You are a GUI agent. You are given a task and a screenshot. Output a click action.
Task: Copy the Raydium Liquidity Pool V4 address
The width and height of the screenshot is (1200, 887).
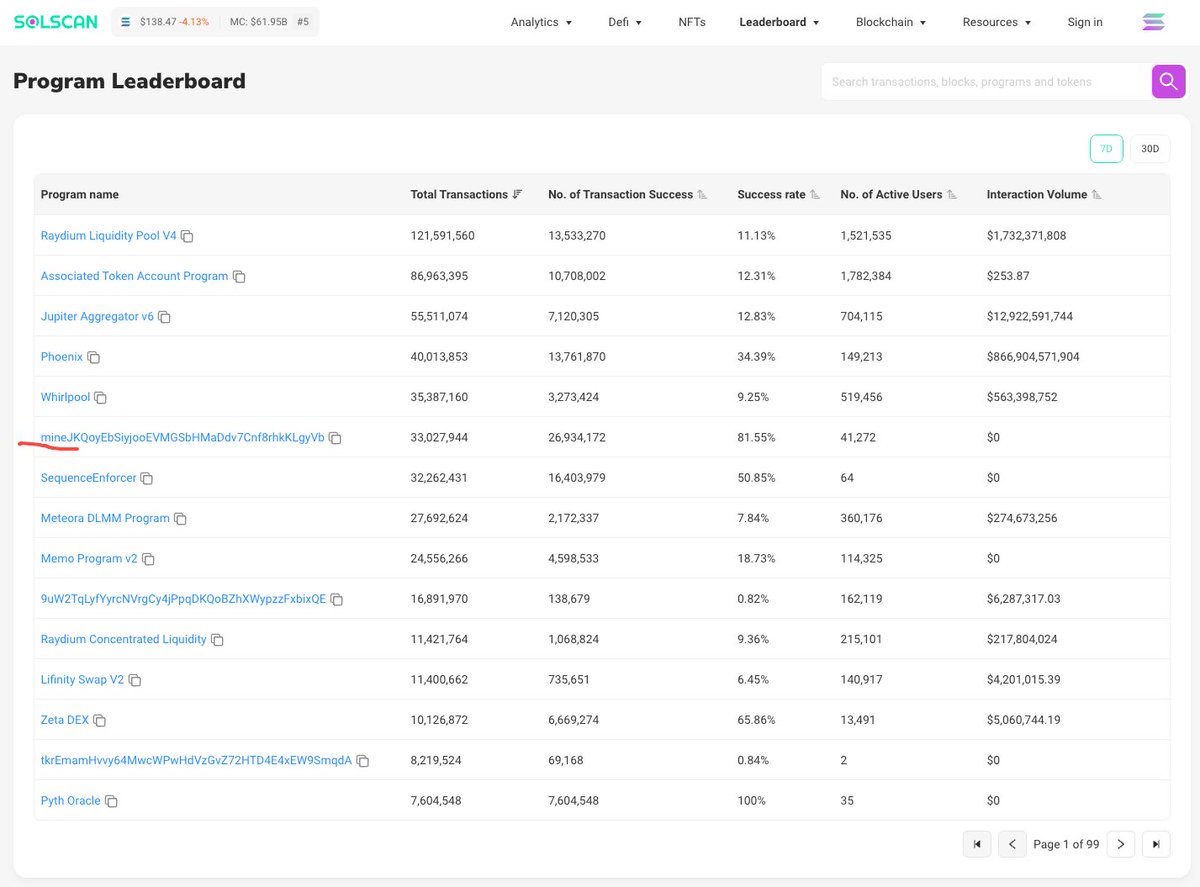[x=187, y=236]
